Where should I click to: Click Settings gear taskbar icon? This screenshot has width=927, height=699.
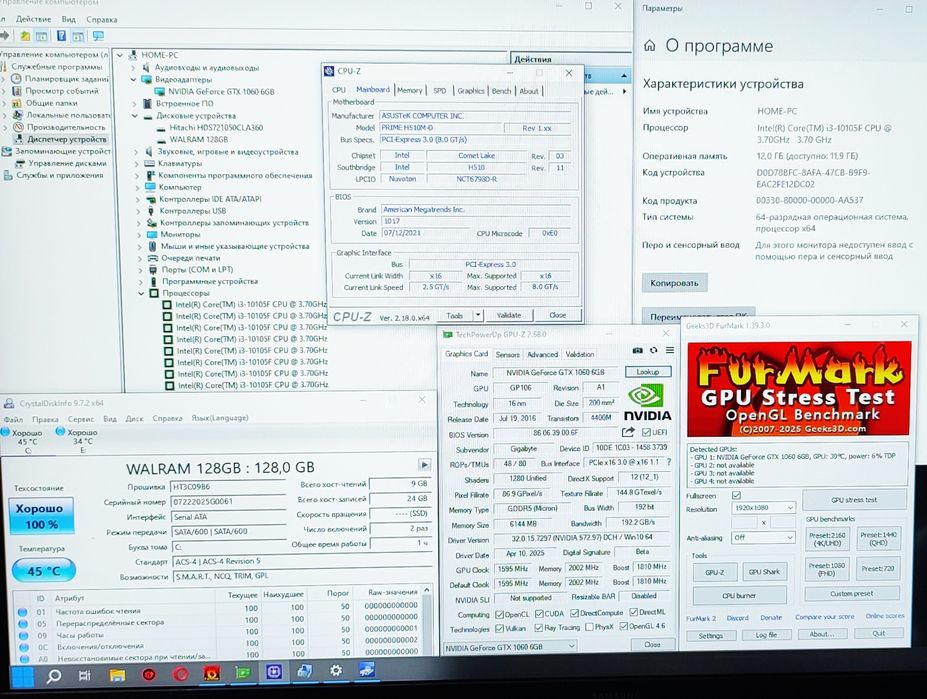click(x=336, y=671)
